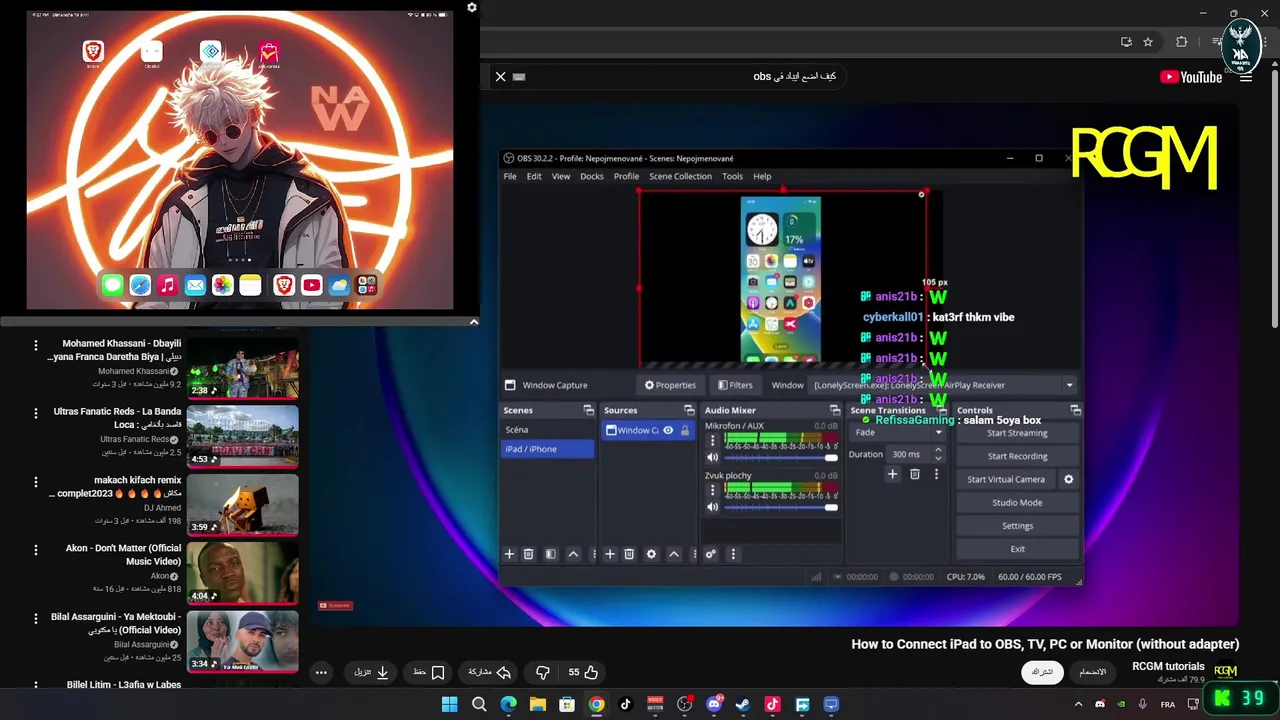The image size is (1280, 720).
Task: Open Ultras Fanatic Reds La Banda thumbnail
Action: 242,437
